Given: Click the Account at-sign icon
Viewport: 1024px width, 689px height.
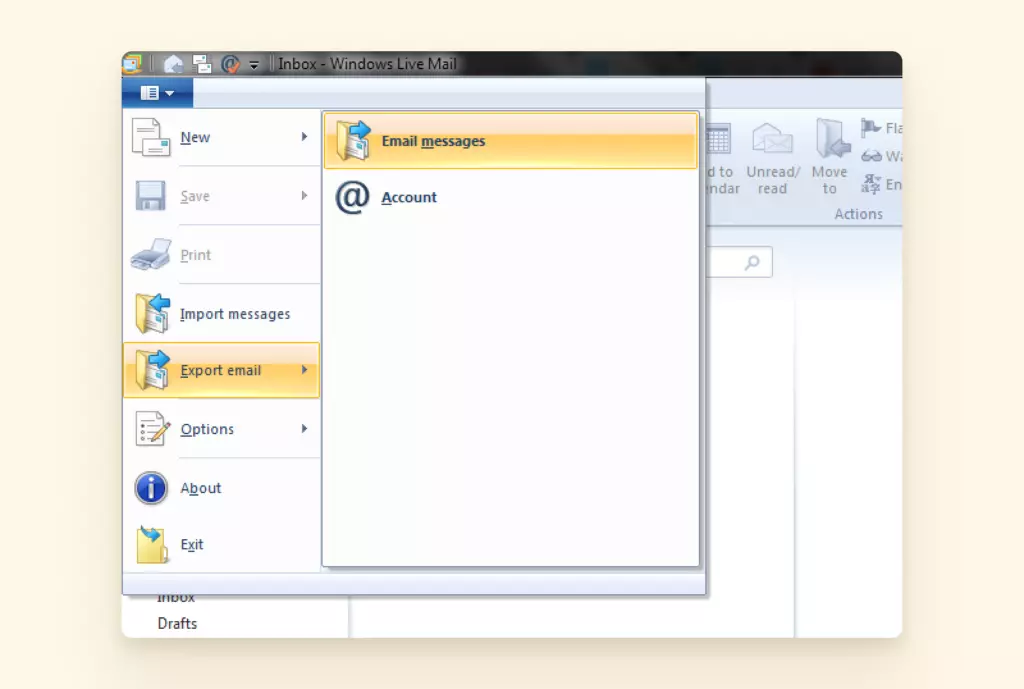Looking at the screenshot, I should pyautogui.click(x=352, y=197).
